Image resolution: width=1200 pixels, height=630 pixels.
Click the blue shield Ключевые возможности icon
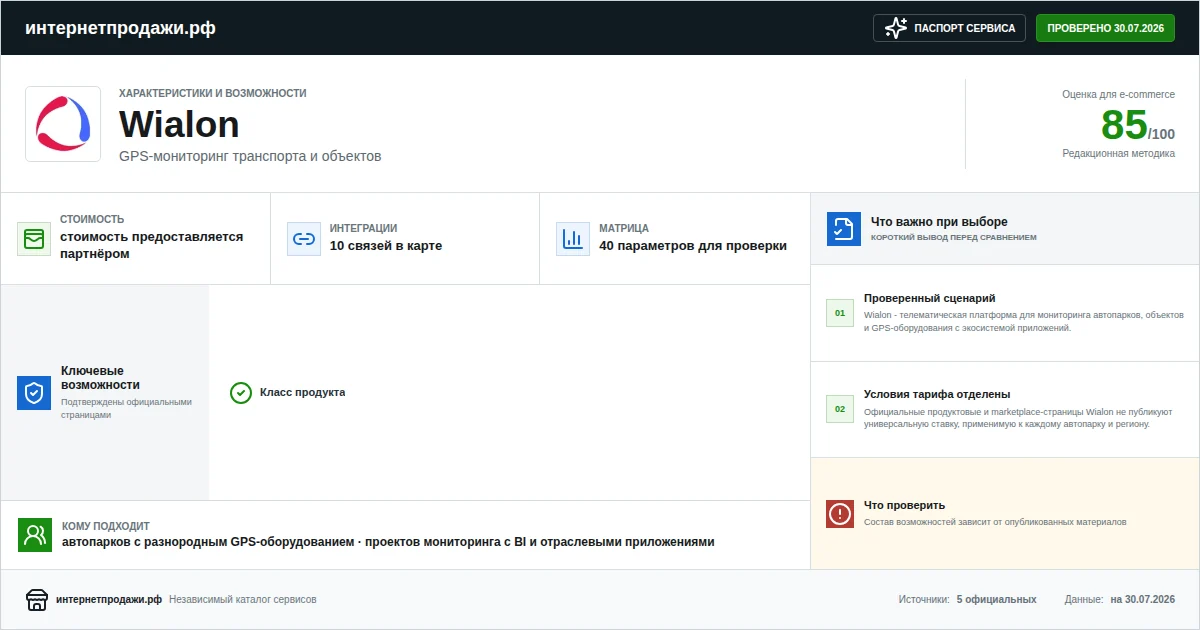[x=34, y=393]
